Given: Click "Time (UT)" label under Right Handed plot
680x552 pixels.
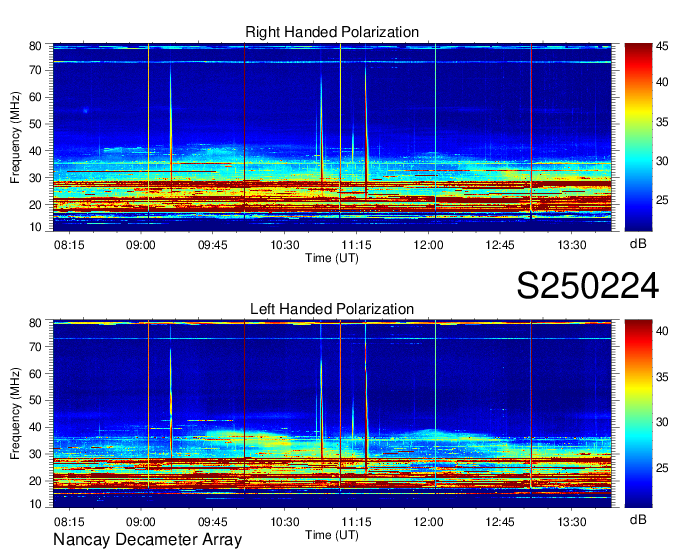Looking at the screenshot, I should tap(332, 258).
